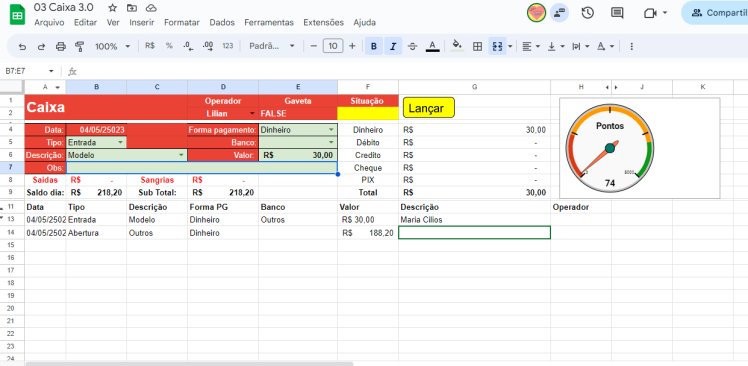748x366 pixels.
Task: Select the paint format roller icon
Action: [x=80, y=46]
